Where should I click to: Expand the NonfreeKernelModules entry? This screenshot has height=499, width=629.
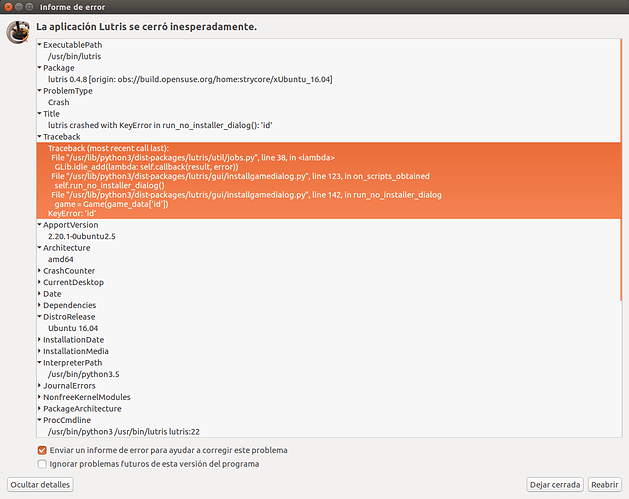(39, 397)
